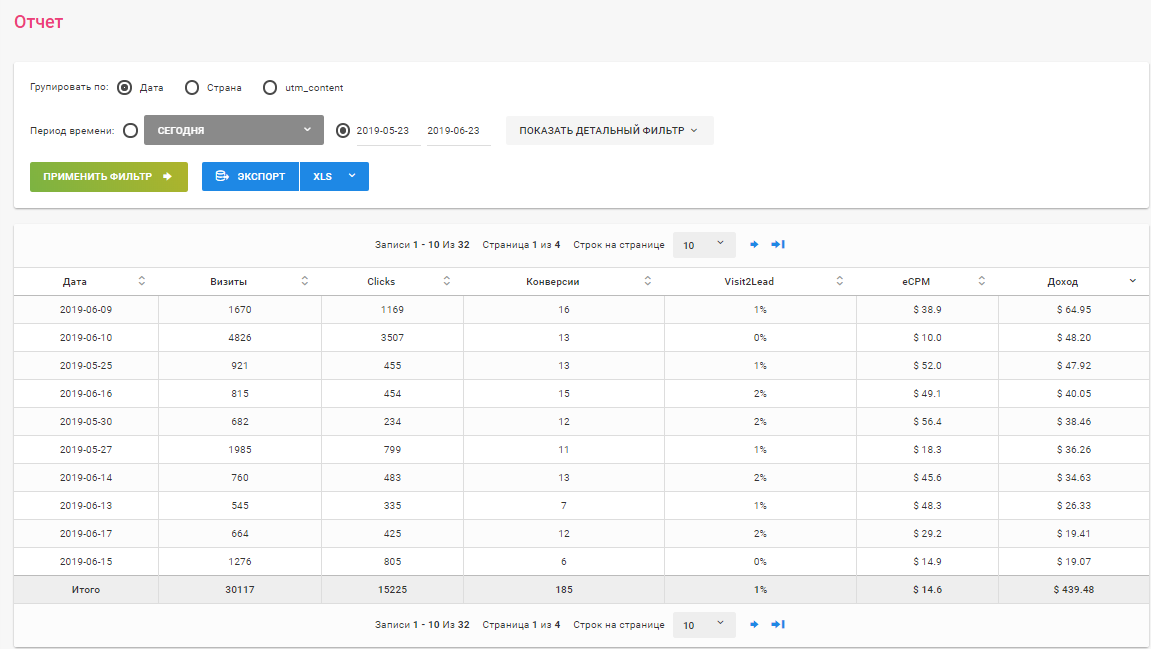Viewport: 1151px width, 649px height.
Task: Click ПРИМЕНИТЬ ФИЛЬТР button
Action: (109, 176)
